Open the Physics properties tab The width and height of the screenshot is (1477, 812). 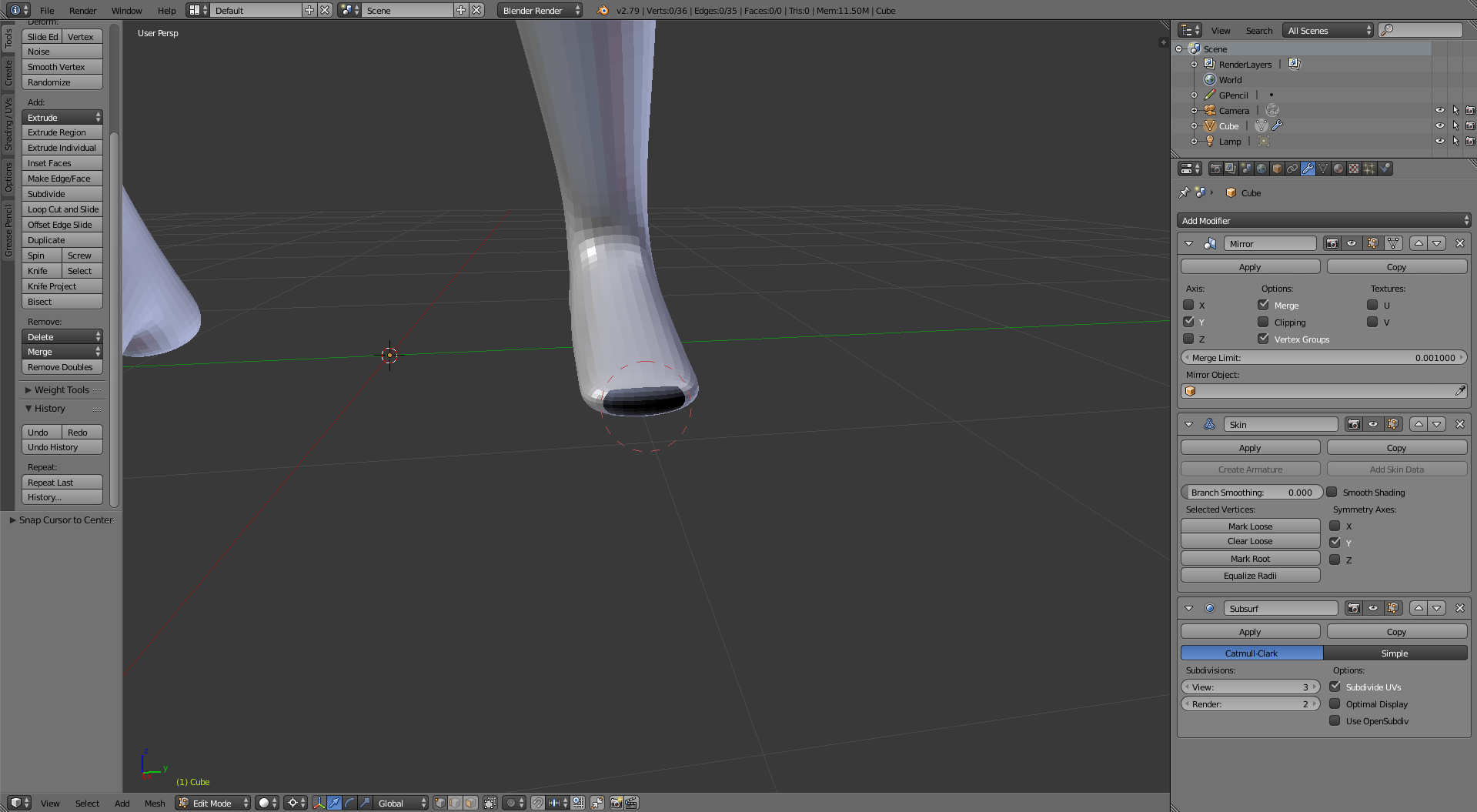click(x=1385, y=169)
